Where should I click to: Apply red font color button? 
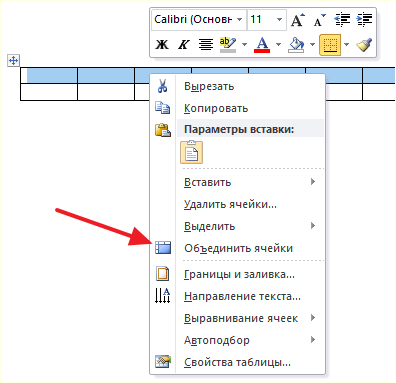pos(262,44)
